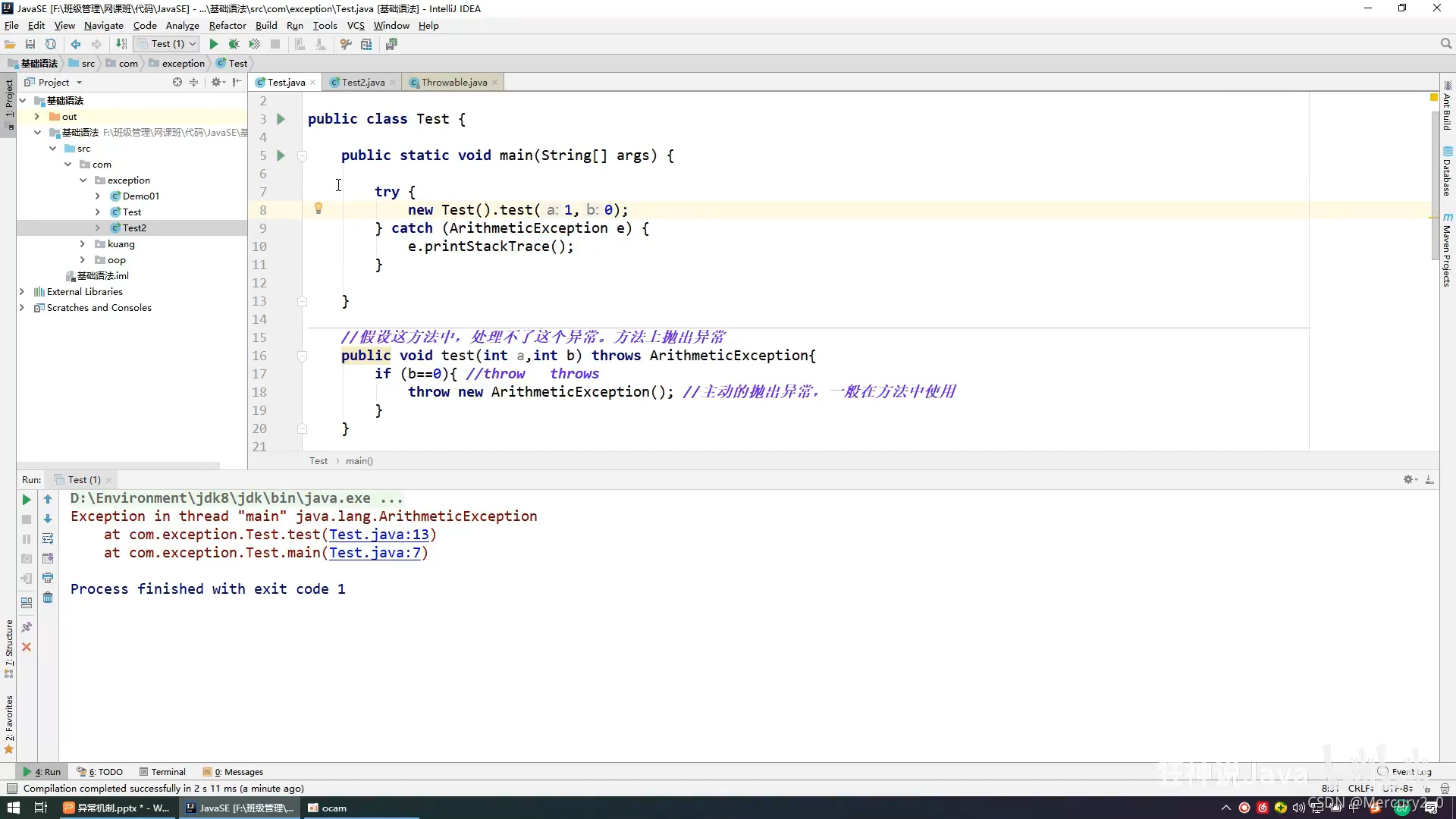Click the gutter run arrow at line 5
1456x819 pixels.
281,155
